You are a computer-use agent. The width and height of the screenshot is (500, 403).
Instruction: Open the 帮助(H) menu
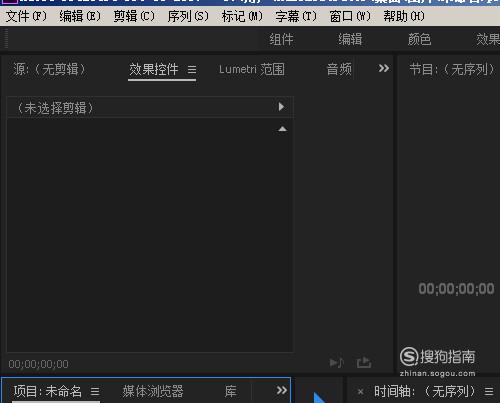pyautogui.click(x=404, y=16)
